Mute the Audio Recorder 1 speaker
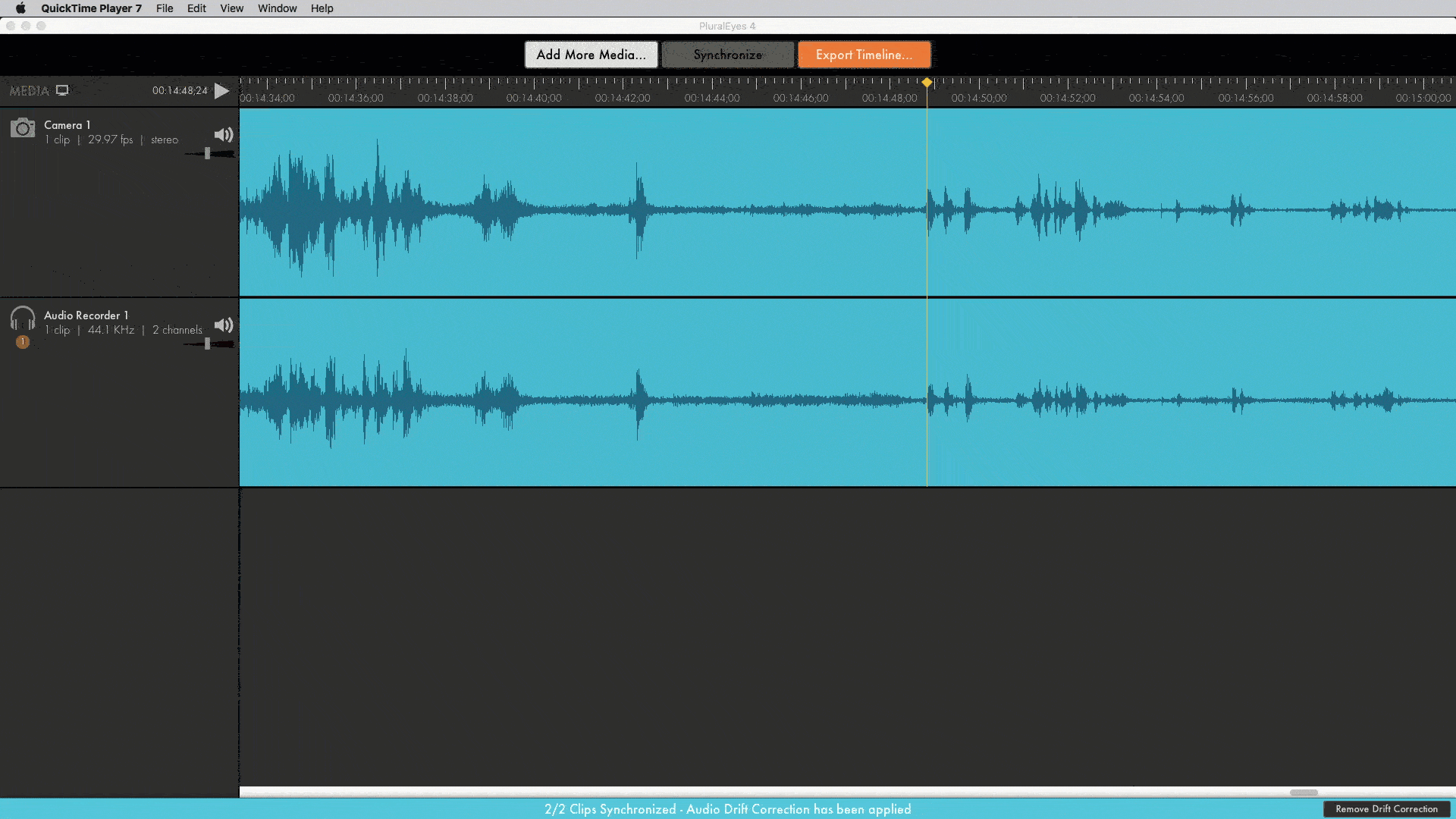Viewport: 1456px width, 819px height. 223,325
